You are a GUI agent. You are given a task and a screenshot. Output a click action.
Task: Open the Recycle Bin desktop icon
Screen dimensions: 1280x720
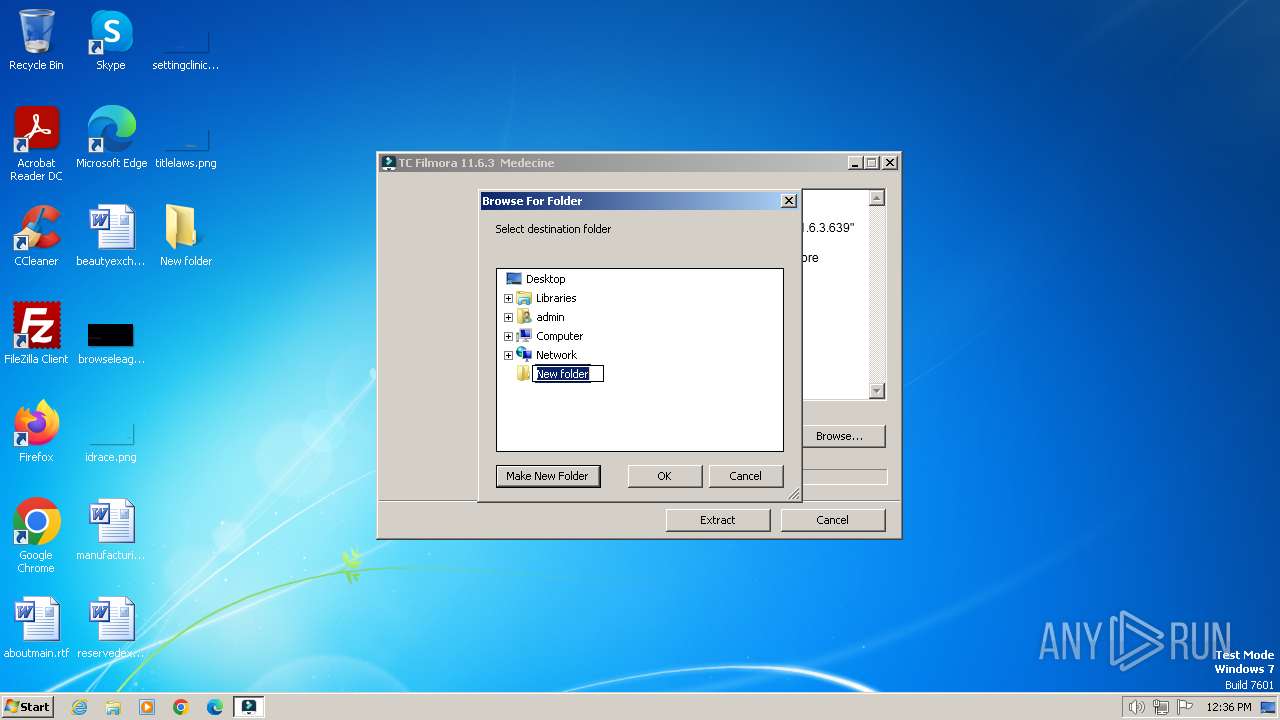coord(36,40)
